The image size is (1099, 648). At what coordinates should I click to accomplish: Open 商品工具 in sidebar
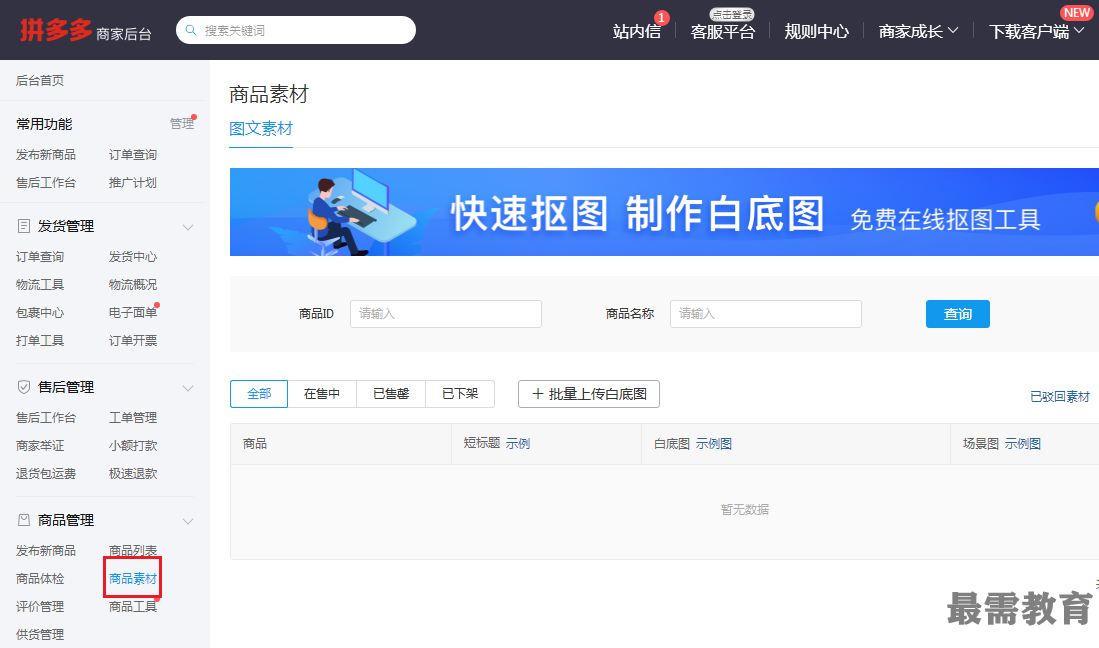132,607
